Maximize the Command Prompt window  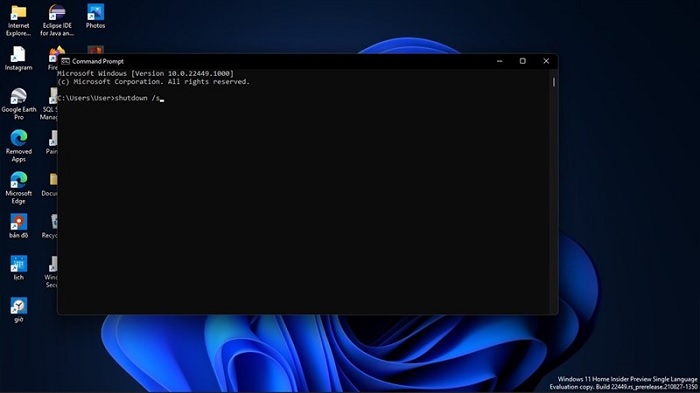pos(523,61)
